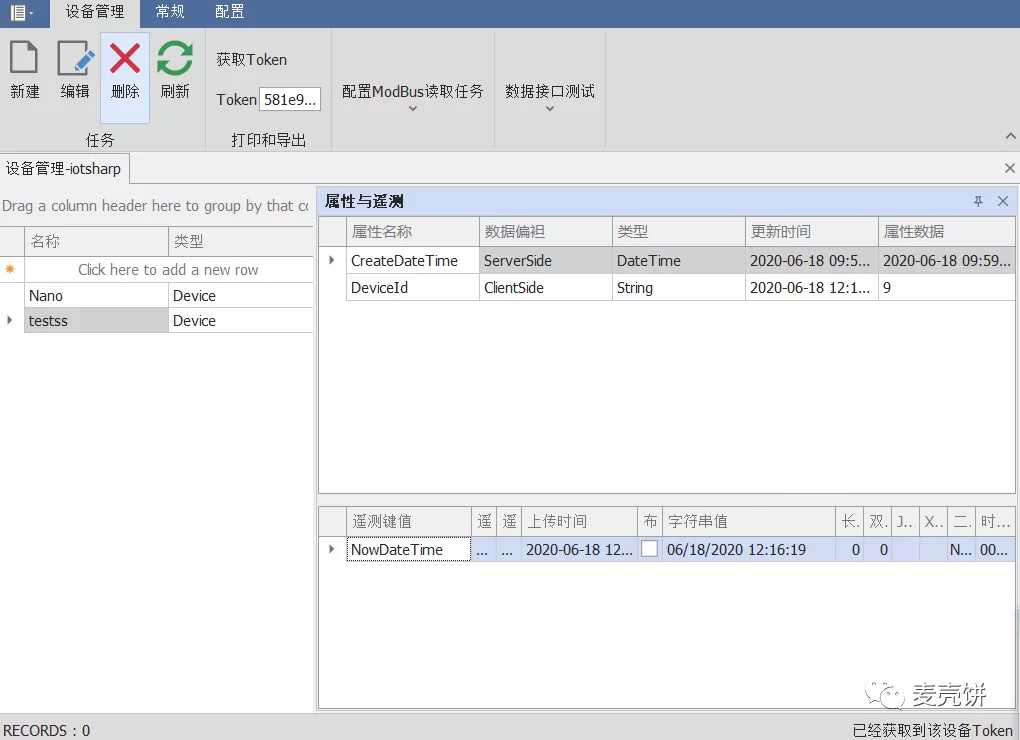The width and height of the screenshot is (1020, 740).
Task: Click the 更新时间 column header
Action: click(x=811, y=231)
